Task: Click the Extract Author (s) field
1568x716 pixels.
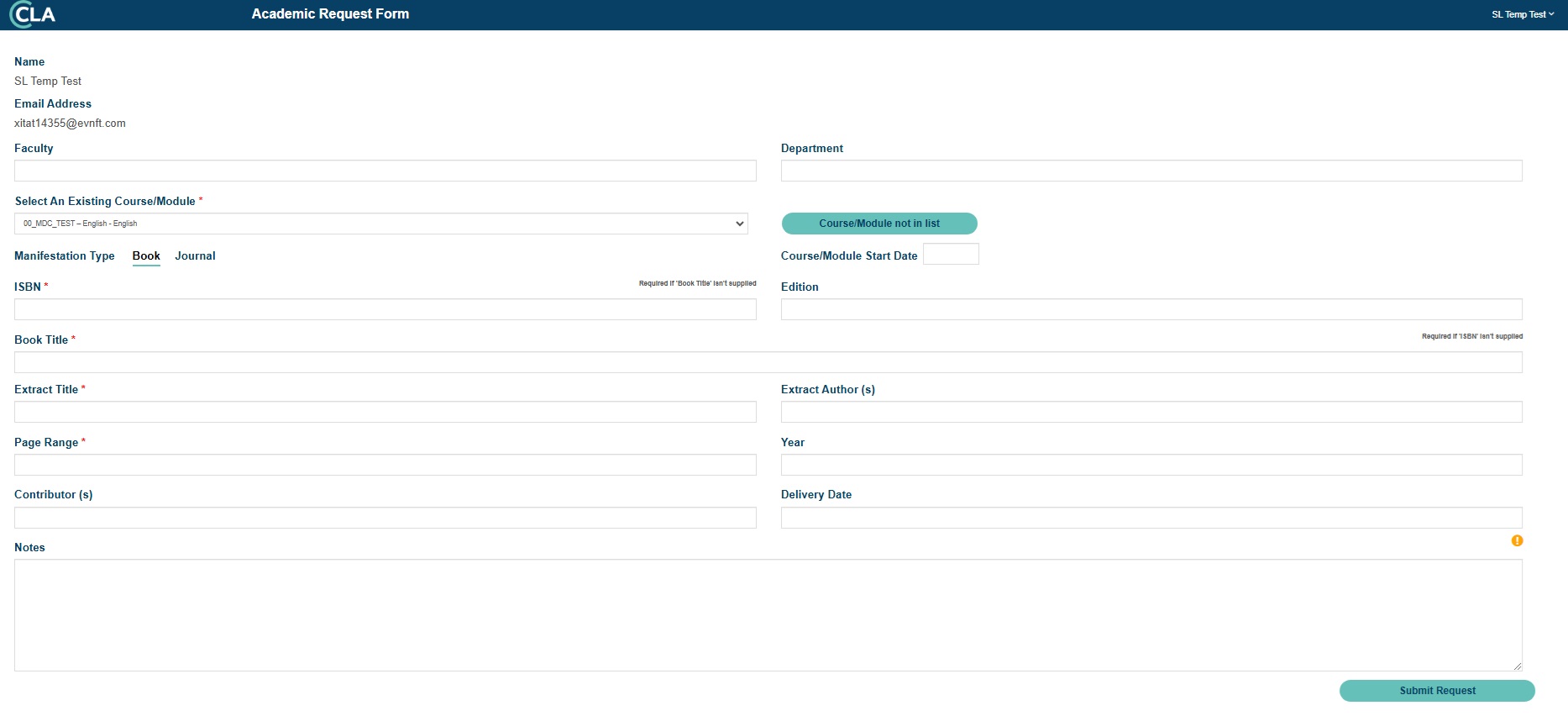Action: [x=1151, y=412]
